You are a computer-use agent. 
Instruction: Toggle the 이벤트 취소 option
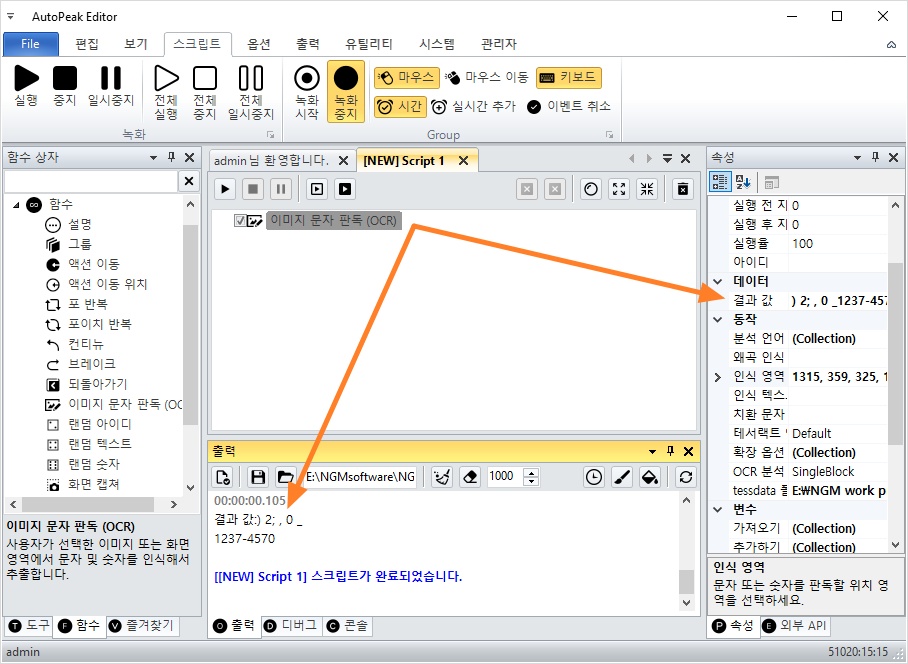pos(569,107)
